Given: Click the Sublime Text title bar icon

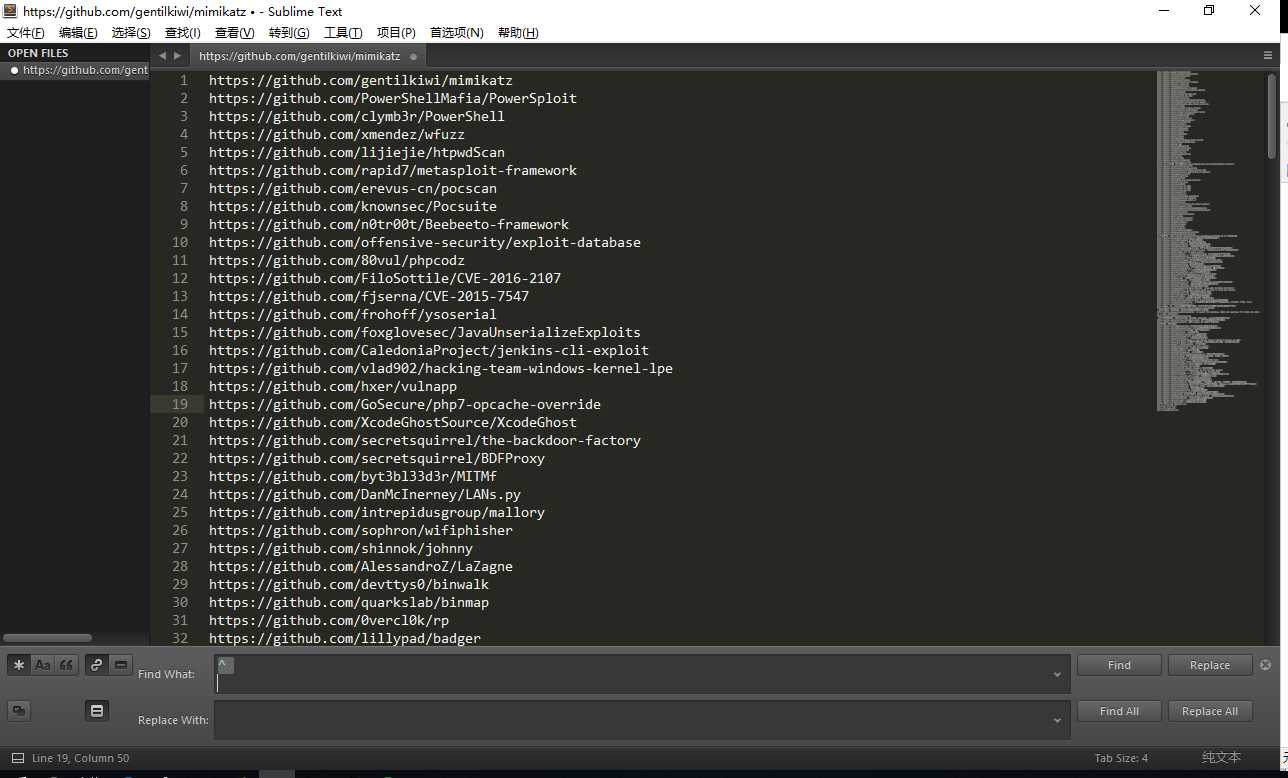Looking at the screenshot, I should pos(10,11).
